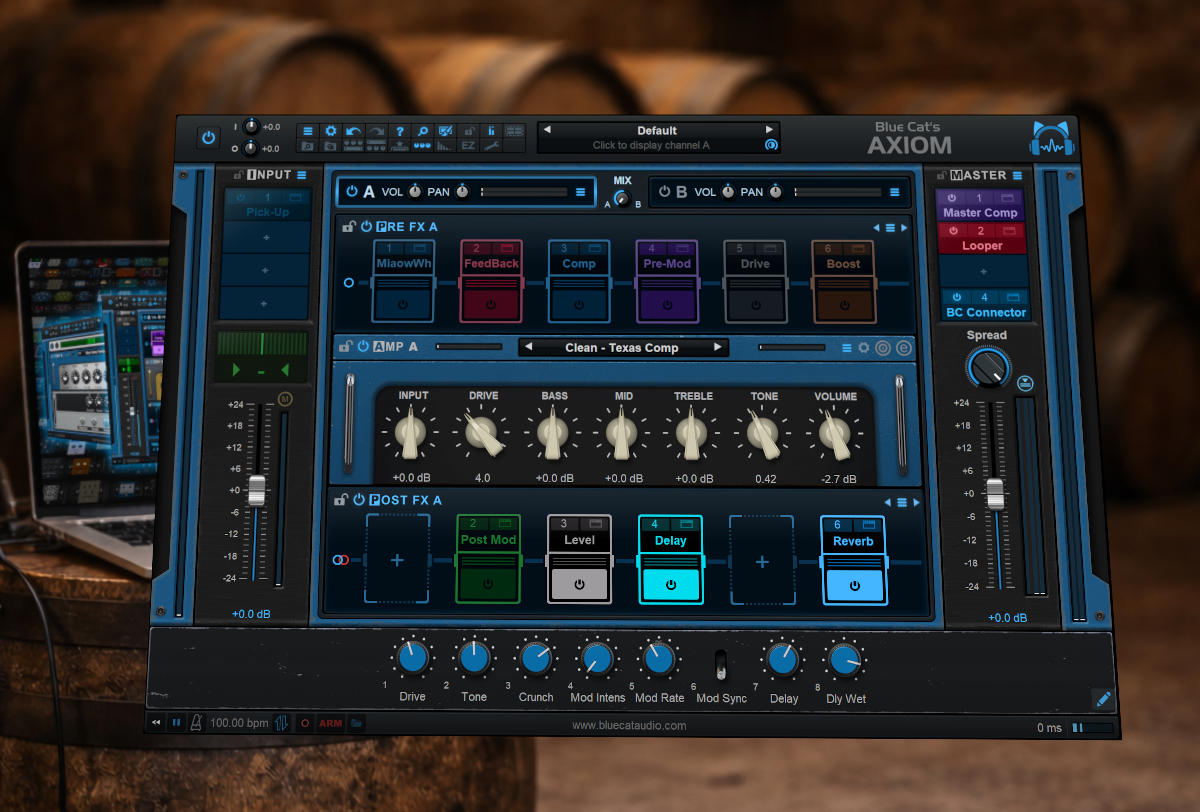The width and height of the screenshot is (1200, 812).
Task: Open the Master section menu
Action: pyautogui.click(x=1017, y=175)
